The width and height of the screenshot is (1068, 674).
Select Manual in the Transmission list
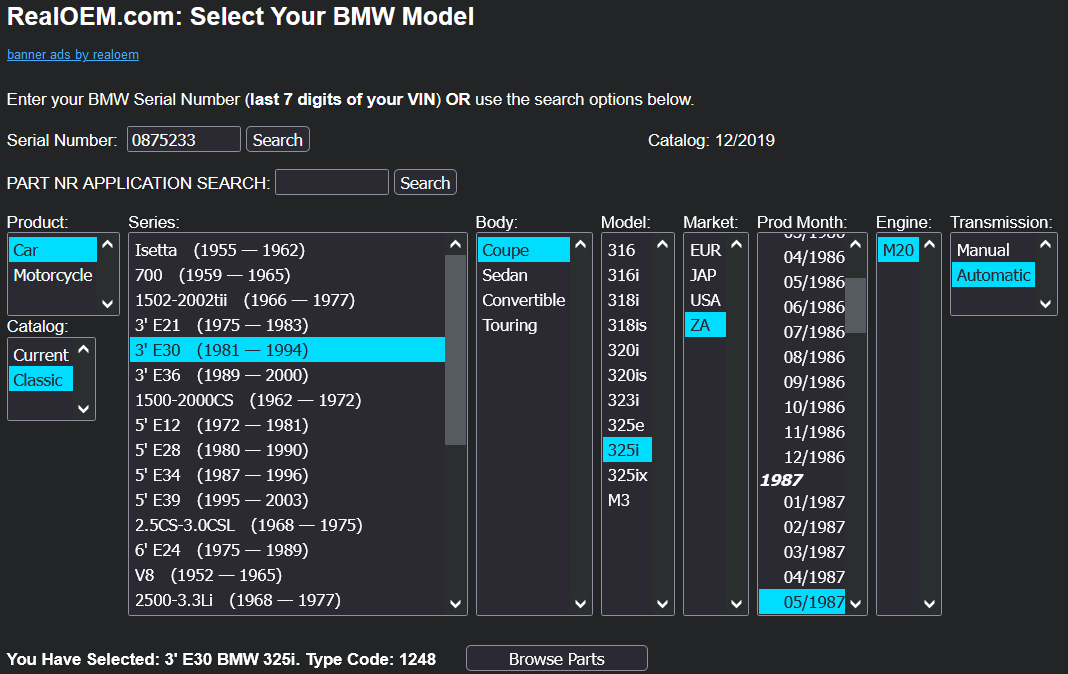tap(983, 250)
